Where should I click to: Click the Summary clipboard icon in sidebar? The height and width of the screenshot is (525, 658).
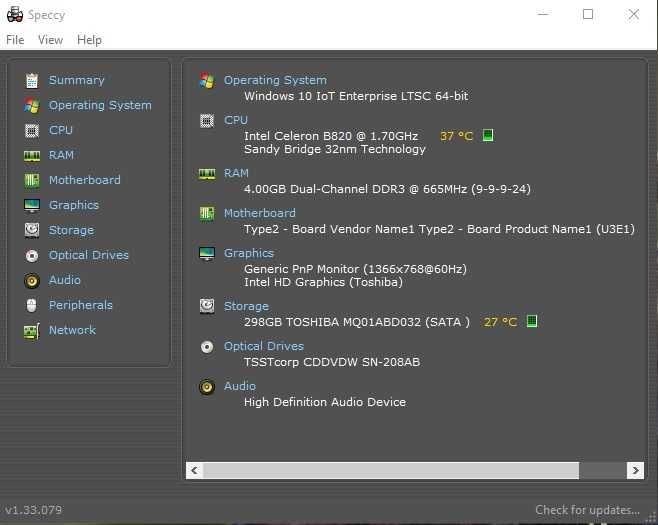tap(32, 81)
